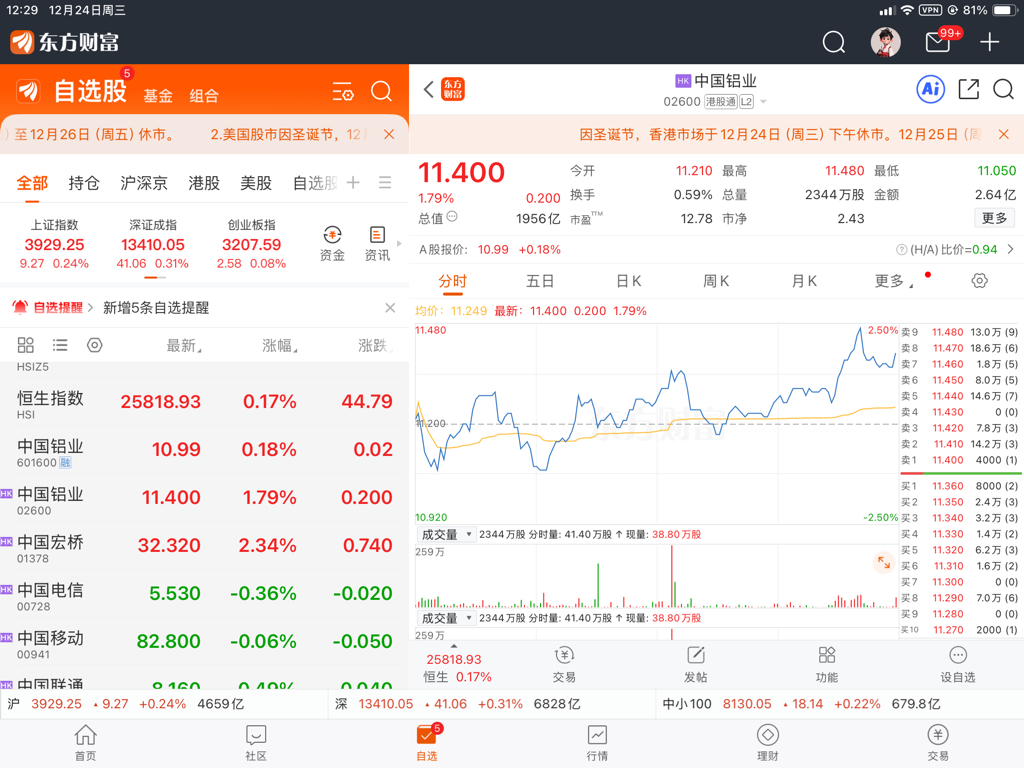Open 总值 info help icon
The width and height of the screenshot is (1024, 768).
tap(452, 217)
